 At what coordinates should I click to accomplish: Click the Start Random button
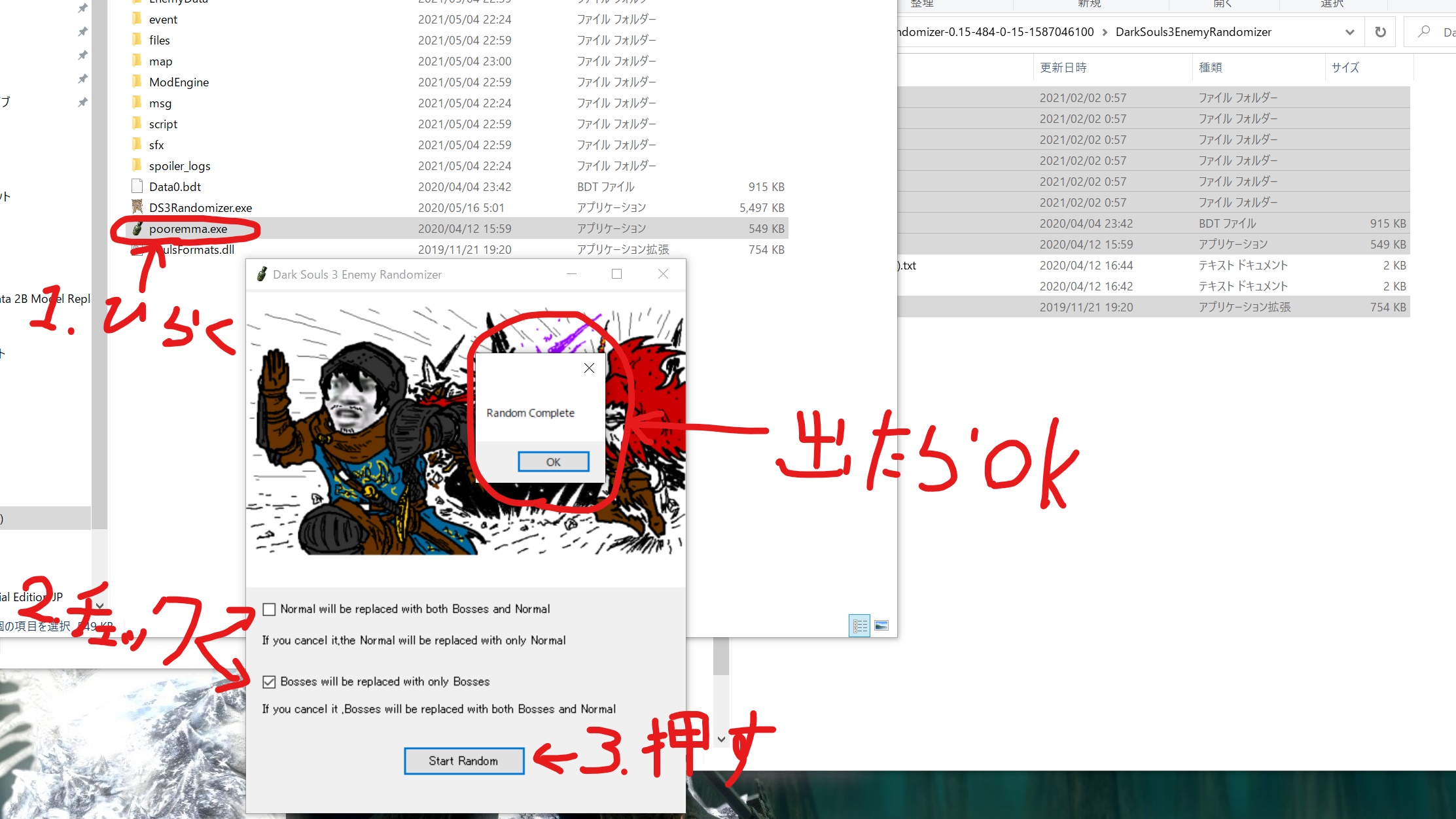(x=463, y=761)
